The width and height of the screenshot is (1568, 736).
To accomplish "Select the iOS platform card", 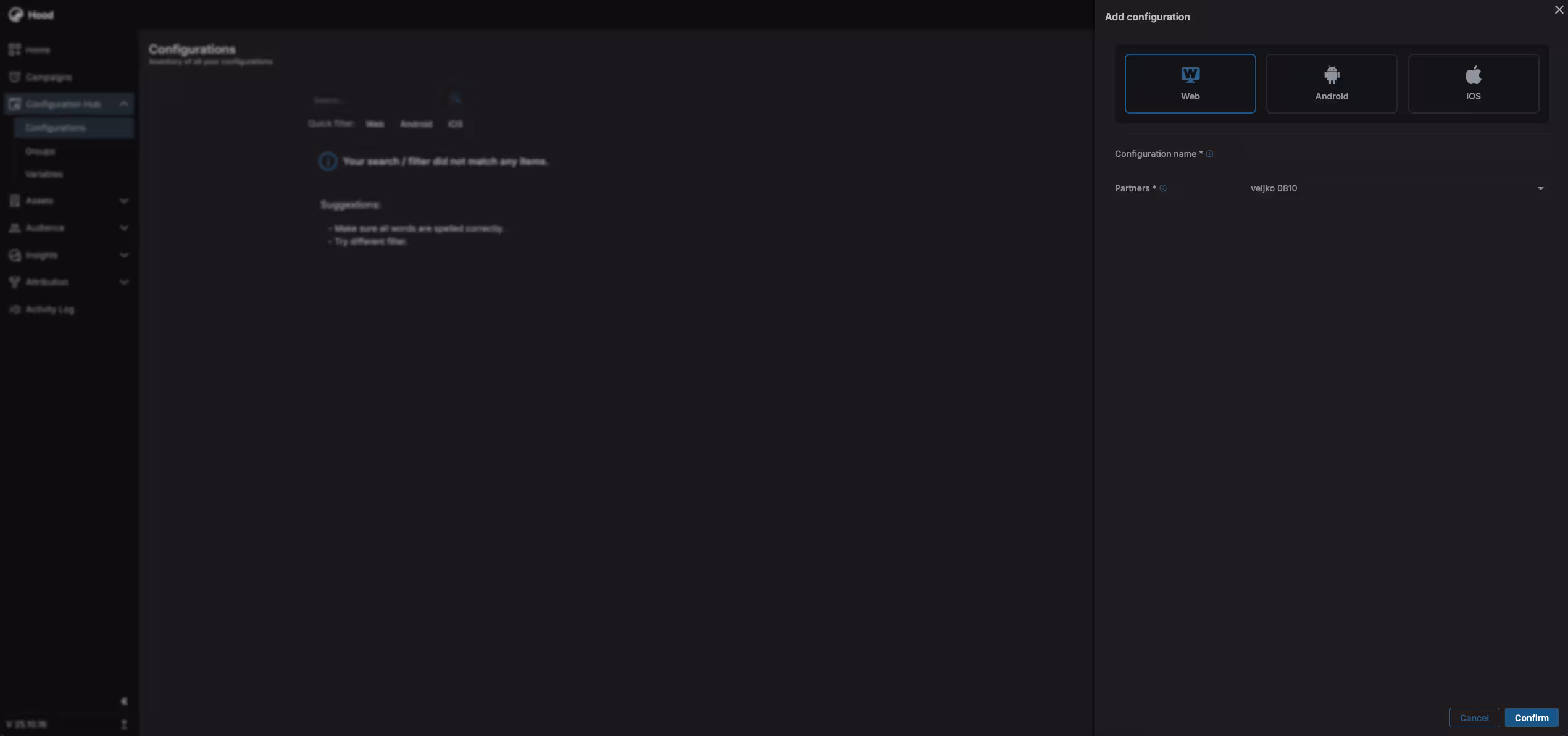I will click(1473, 83).
